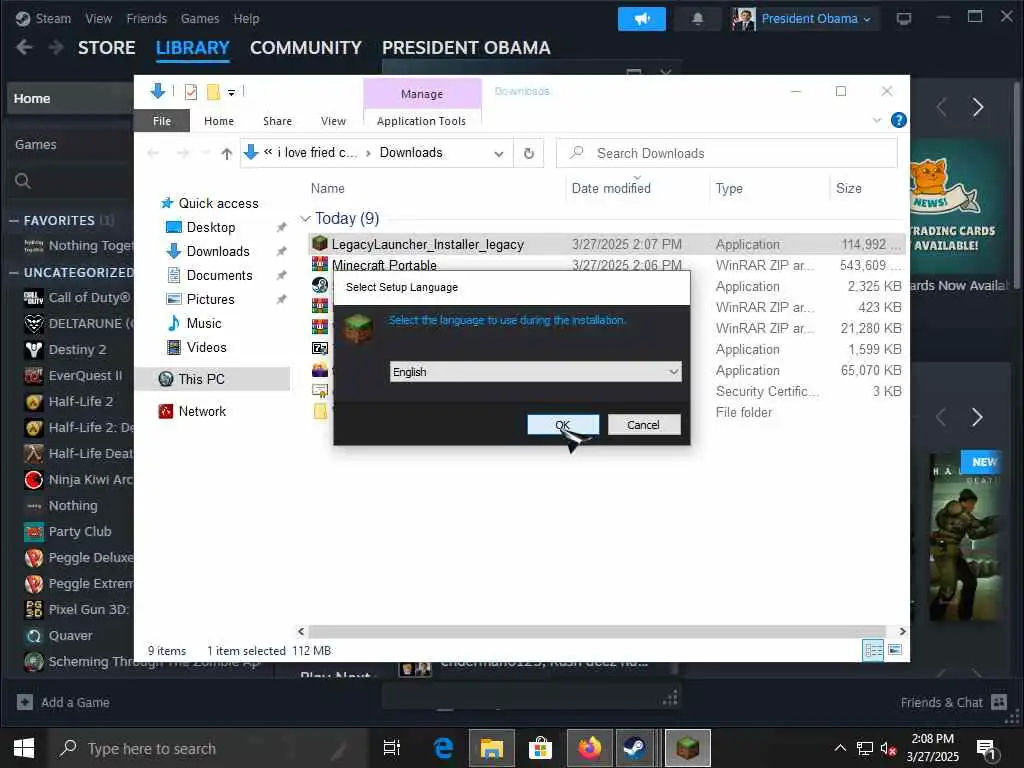Go up one folder level arrow
This screenshot has width=1024, height=768.
click(x=227, y=153)
